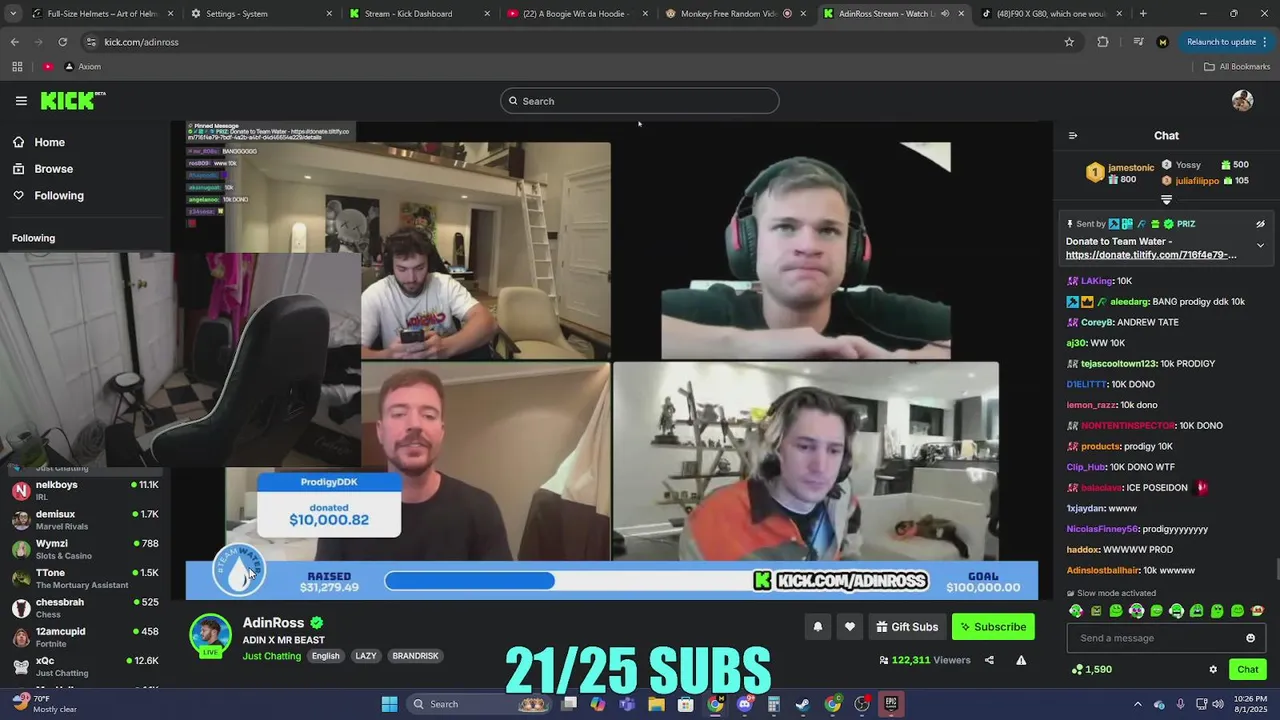Screen dimensions: 1280x720
Task: Open Chrome media control icon
Action: tap(1138, 42)
